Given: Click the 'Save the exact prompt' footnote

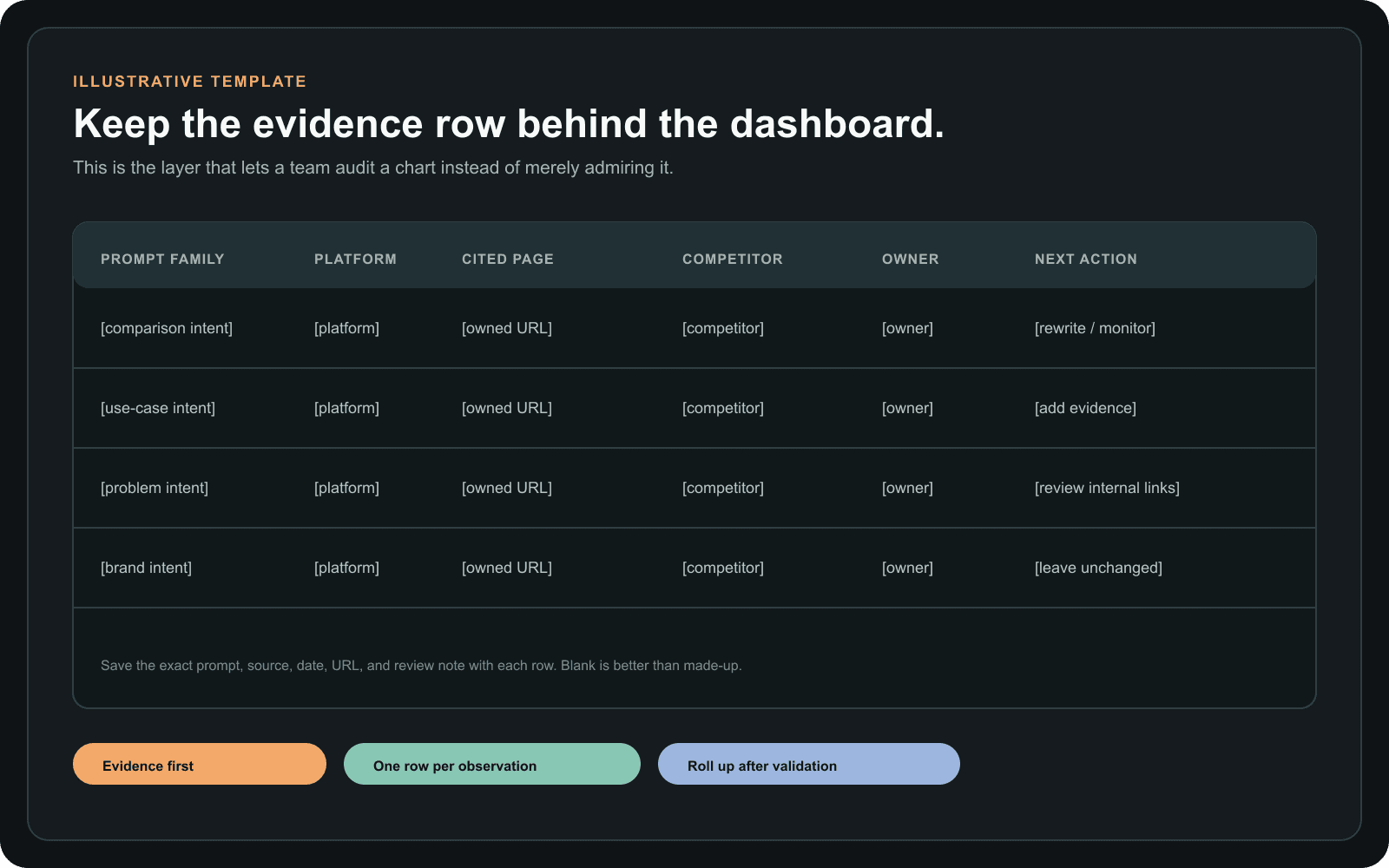Looking at the screenshot, I should (x=421, y=666).
